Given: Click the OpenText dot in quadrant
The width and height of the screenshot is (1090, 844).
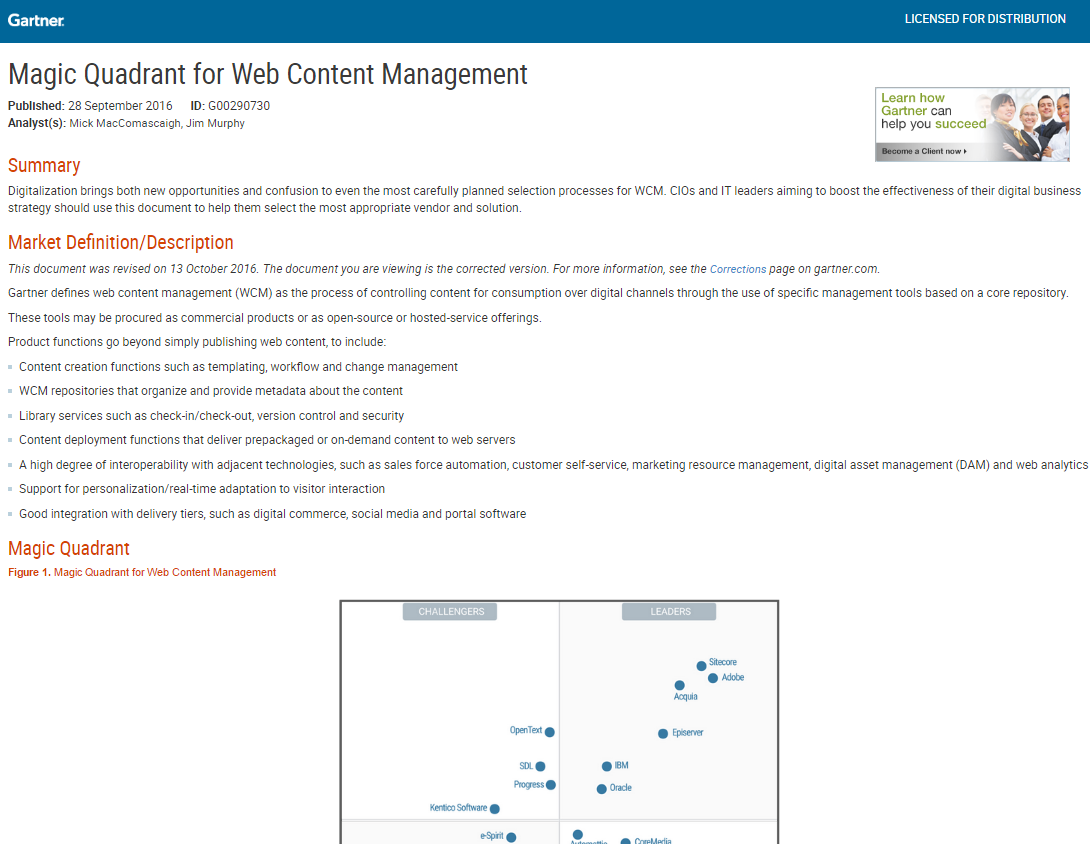Looking at the screenshot, I should [550, 732].
